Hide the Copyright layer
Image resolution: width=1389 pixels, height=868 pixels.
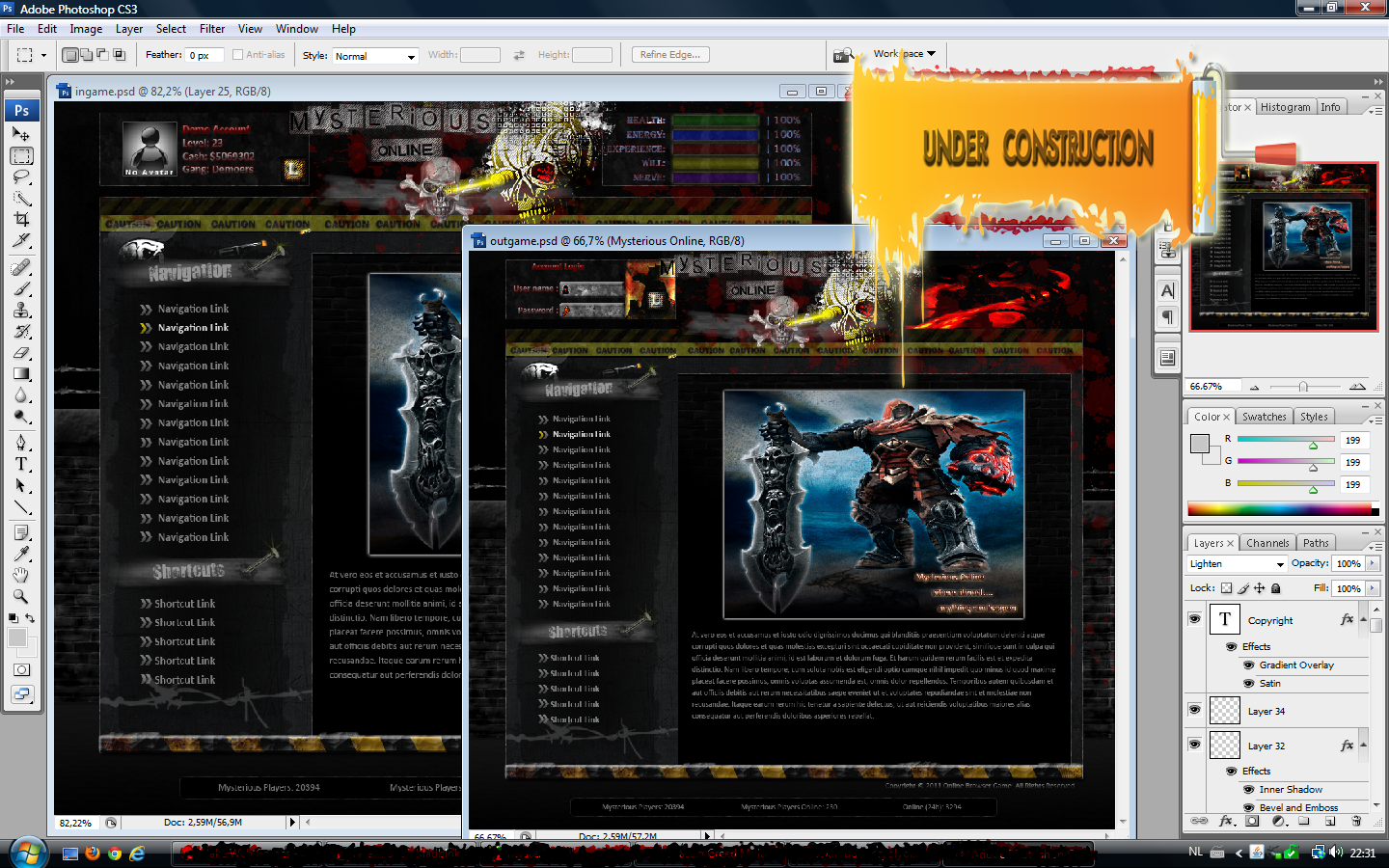[x=1194, y=619]
